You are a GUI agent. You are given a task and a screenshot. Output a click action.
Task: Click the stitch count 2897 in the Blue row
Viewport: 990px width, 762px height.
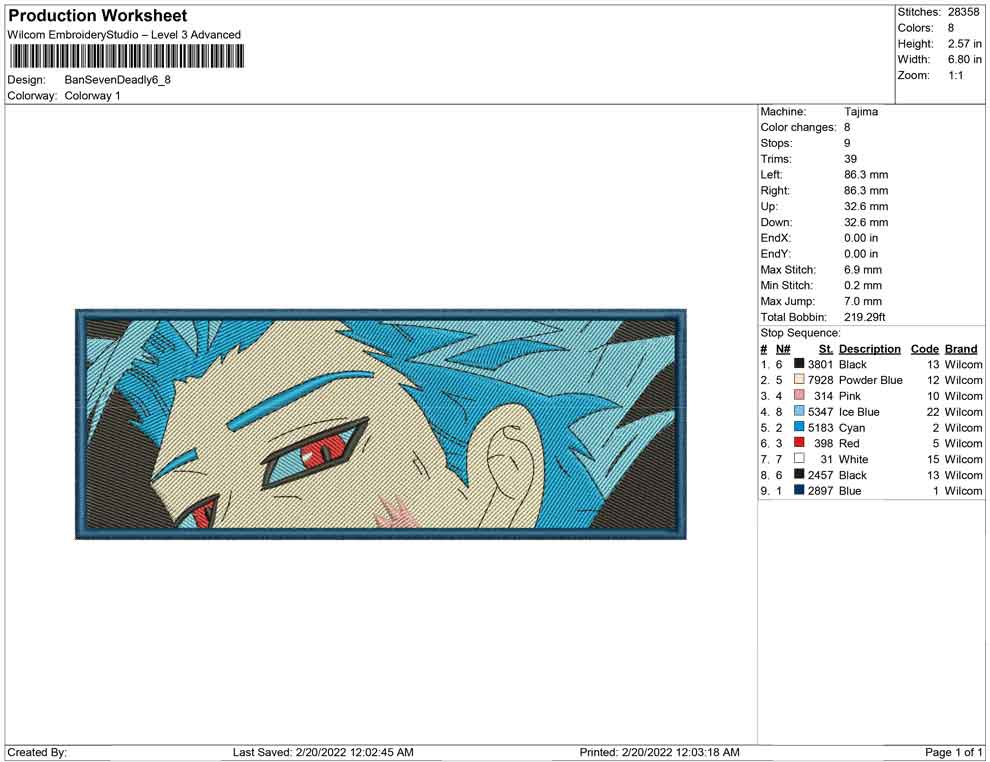click(x=820, y=491)
